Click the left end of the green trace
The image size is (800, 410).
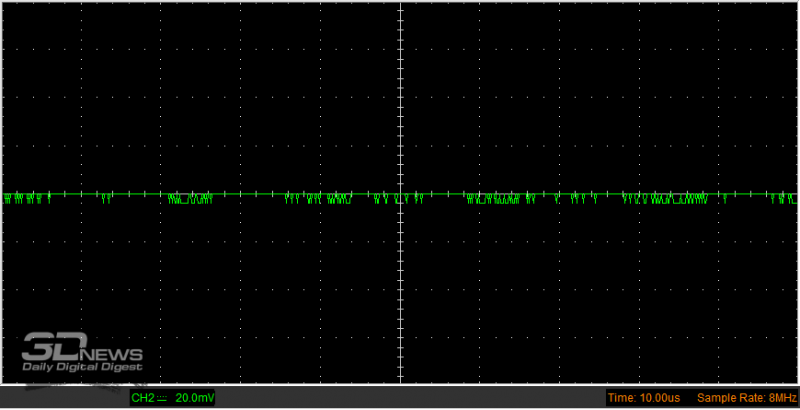[6, 195]
